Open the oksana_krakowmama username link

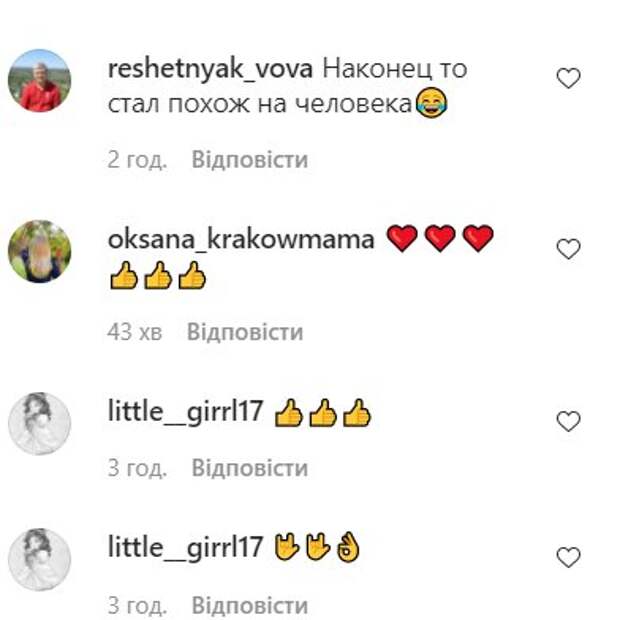tap(241, 240)
